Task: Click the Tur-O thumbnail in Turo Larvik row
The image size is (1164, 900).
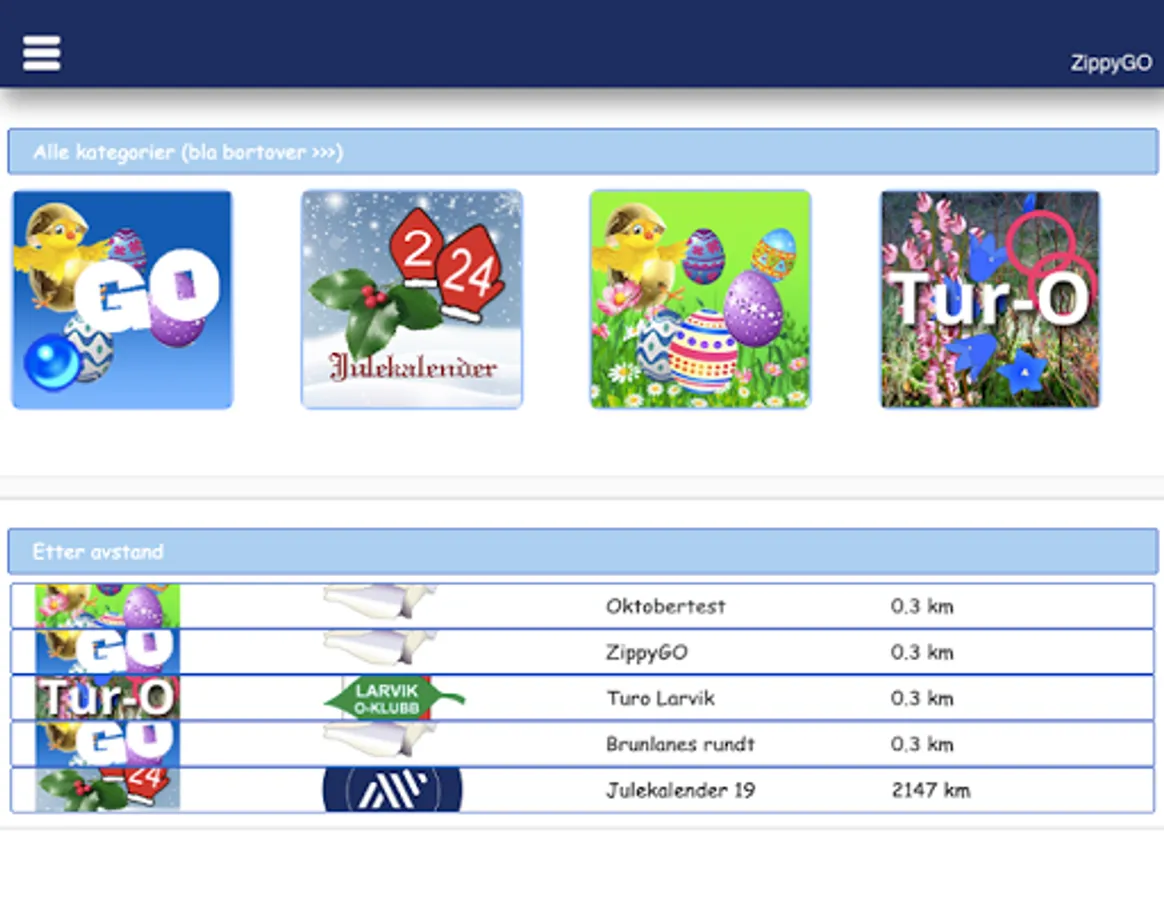Action: click(108, 698)
